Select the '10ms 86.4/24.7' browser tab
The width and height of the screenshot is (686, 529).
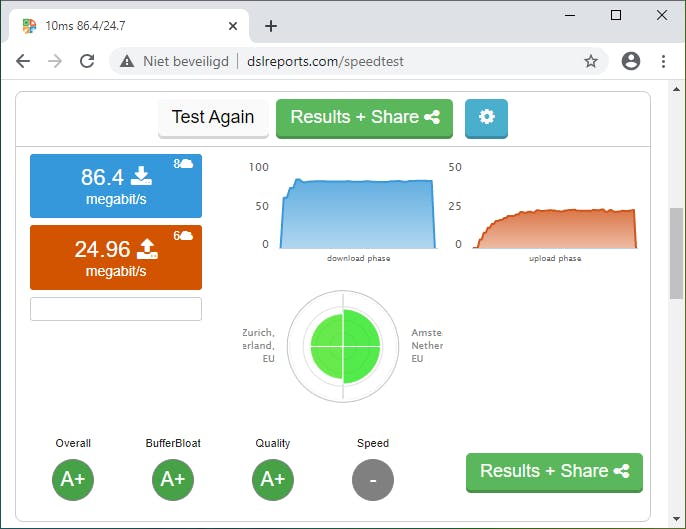(127, 26)
